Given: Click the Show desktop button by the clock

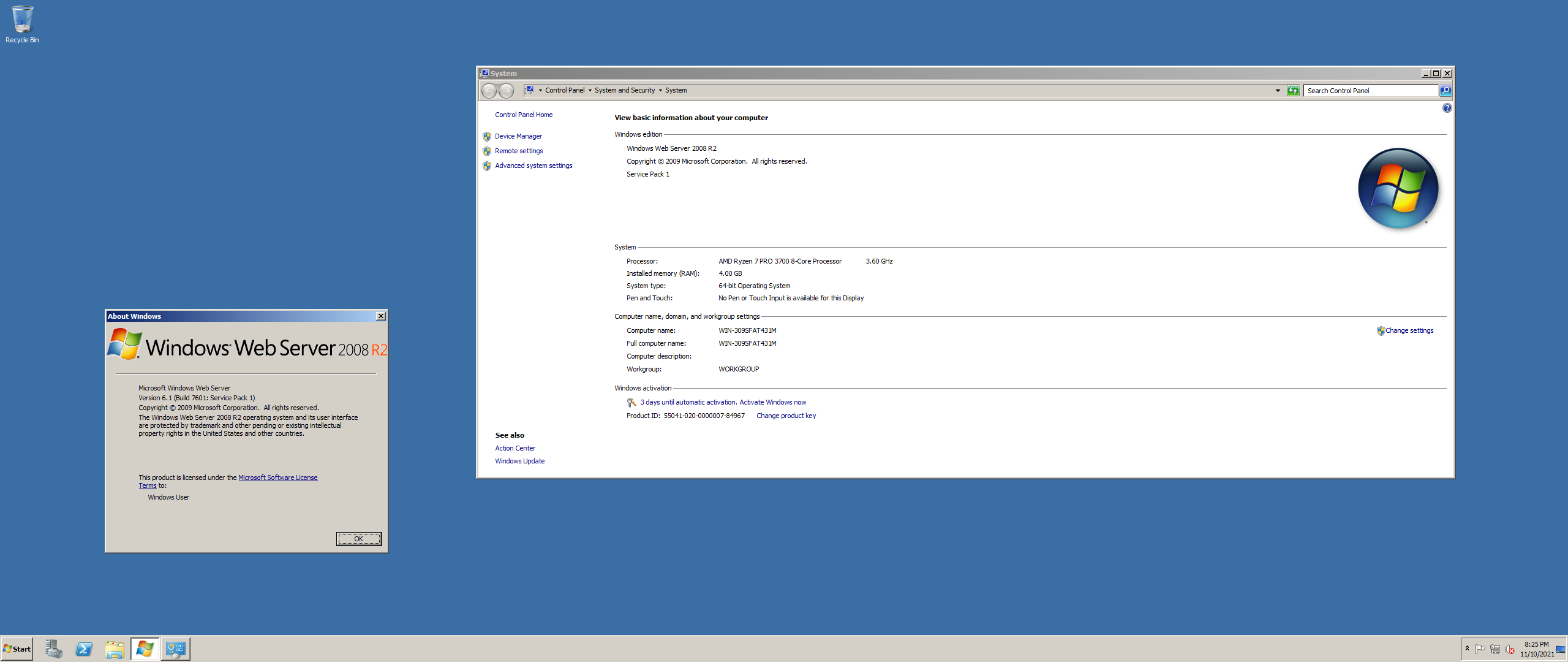Looking at the screenshot, I should tap(1560, 649).
